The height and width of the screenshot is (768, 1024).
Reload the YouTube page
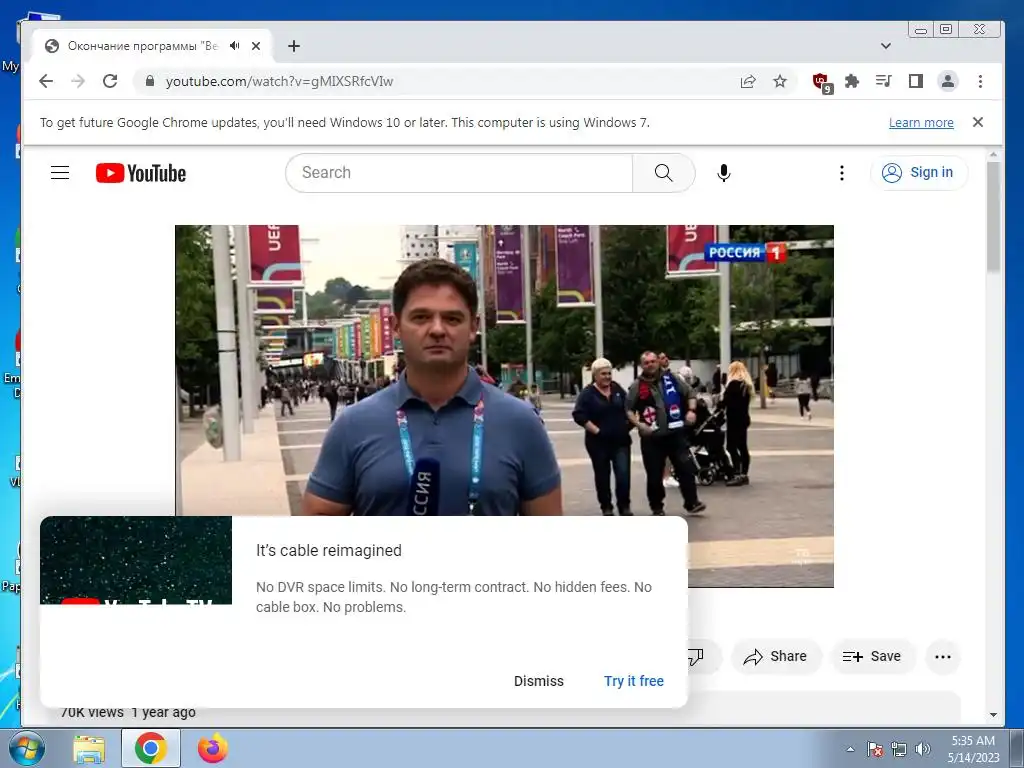pos(110,81)
